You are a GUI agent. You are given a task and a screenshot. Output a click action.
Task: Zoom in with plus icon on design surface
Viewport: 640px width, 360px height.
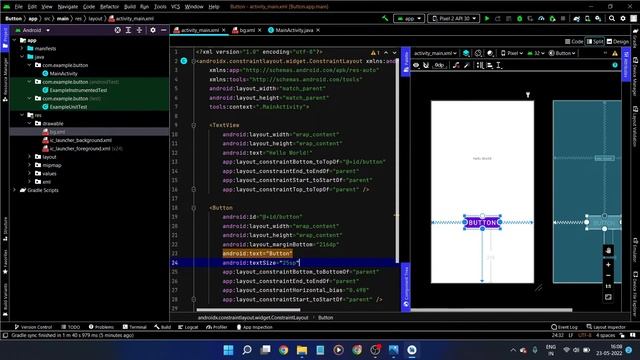coord(608,265)
